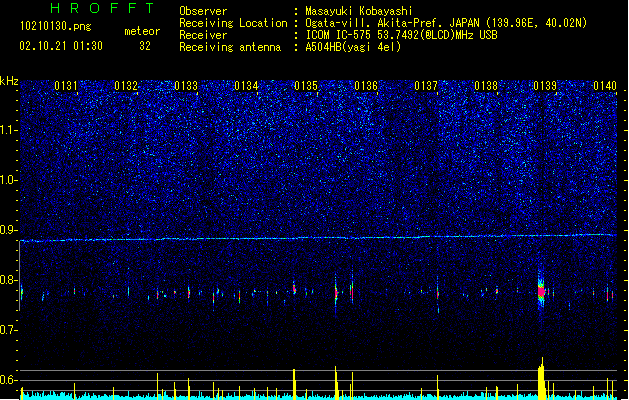This screenshot has height=400, width=629.
Task: Click time marker 0131
Action: coord(66,86)
